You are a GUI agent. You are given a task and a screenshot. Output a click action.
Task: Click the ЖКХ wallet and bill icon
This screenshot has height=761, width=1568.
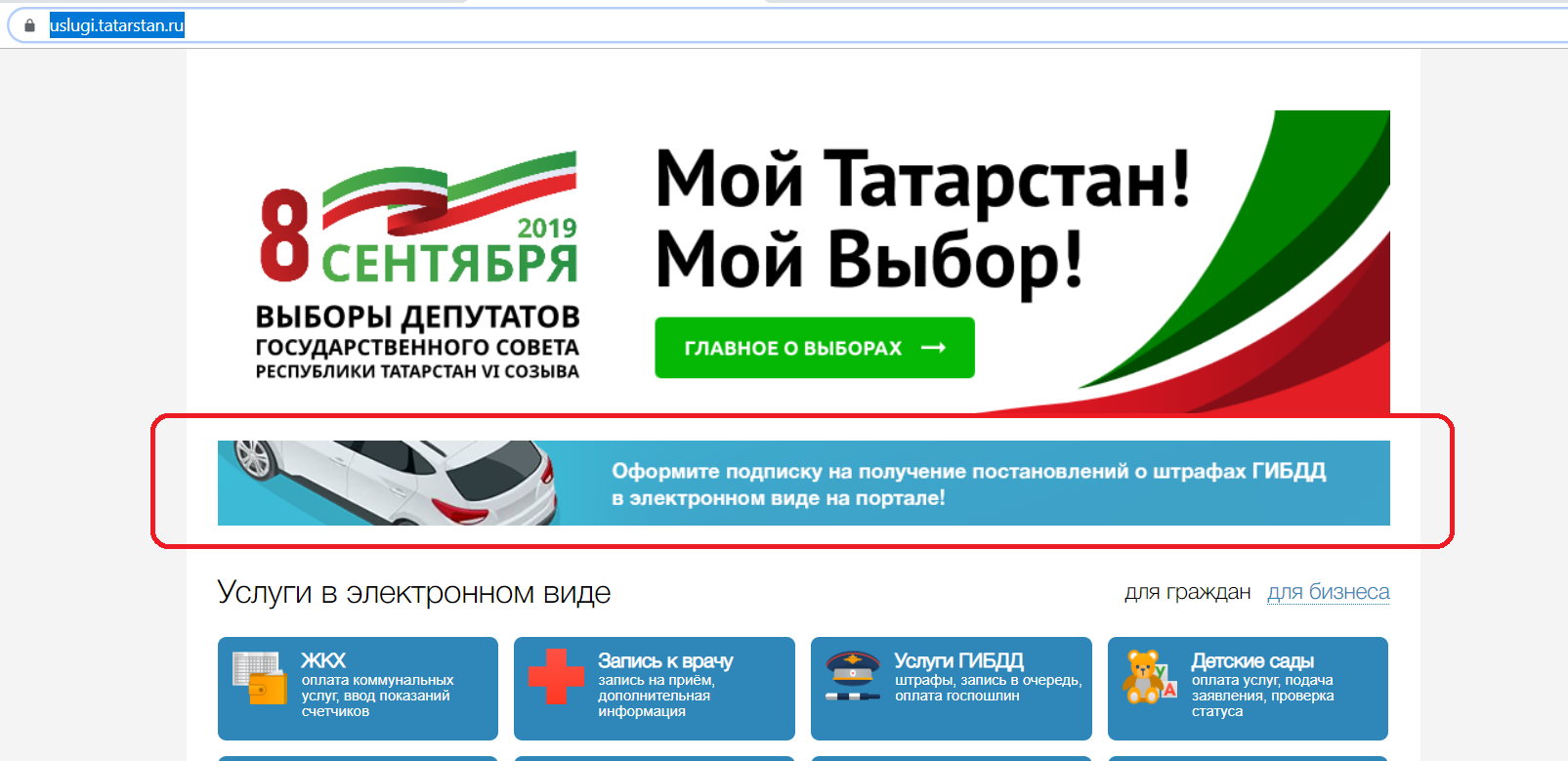[259, 677]
